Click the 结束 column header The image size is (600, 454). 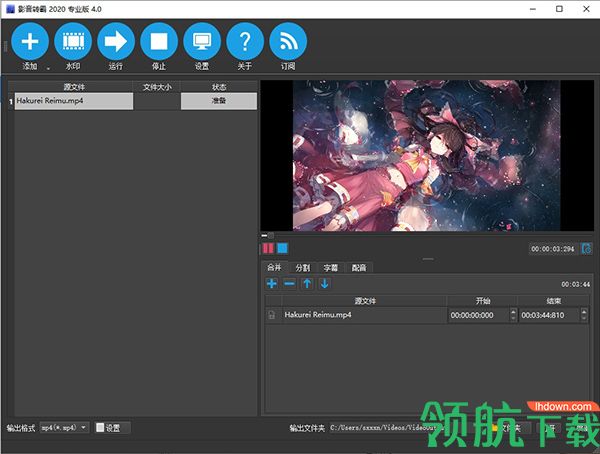pyautogui.click(x=553, y=301)
